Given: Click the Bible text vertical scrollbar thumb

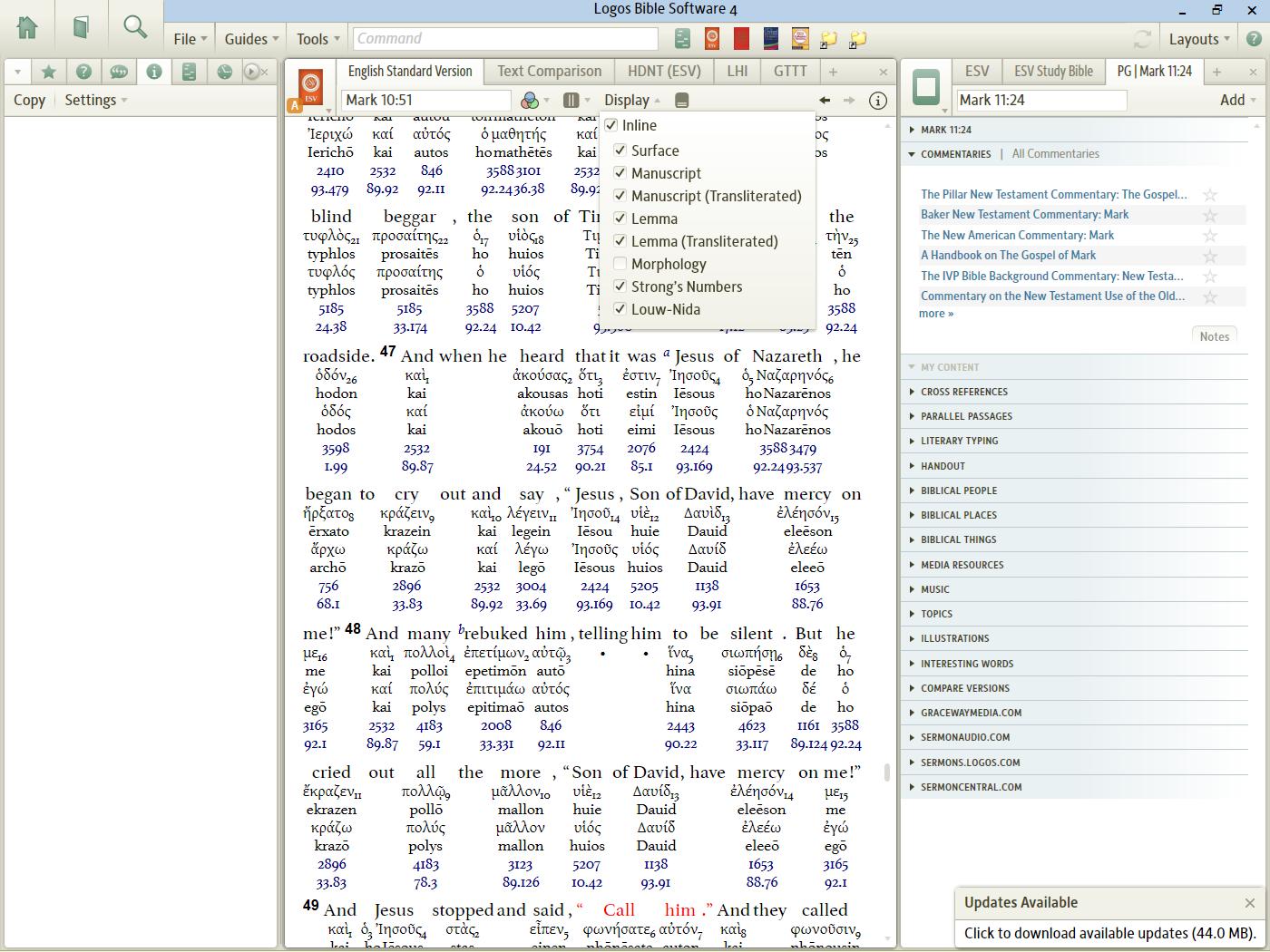Looking at the screenshot, I should click(887, 772).
